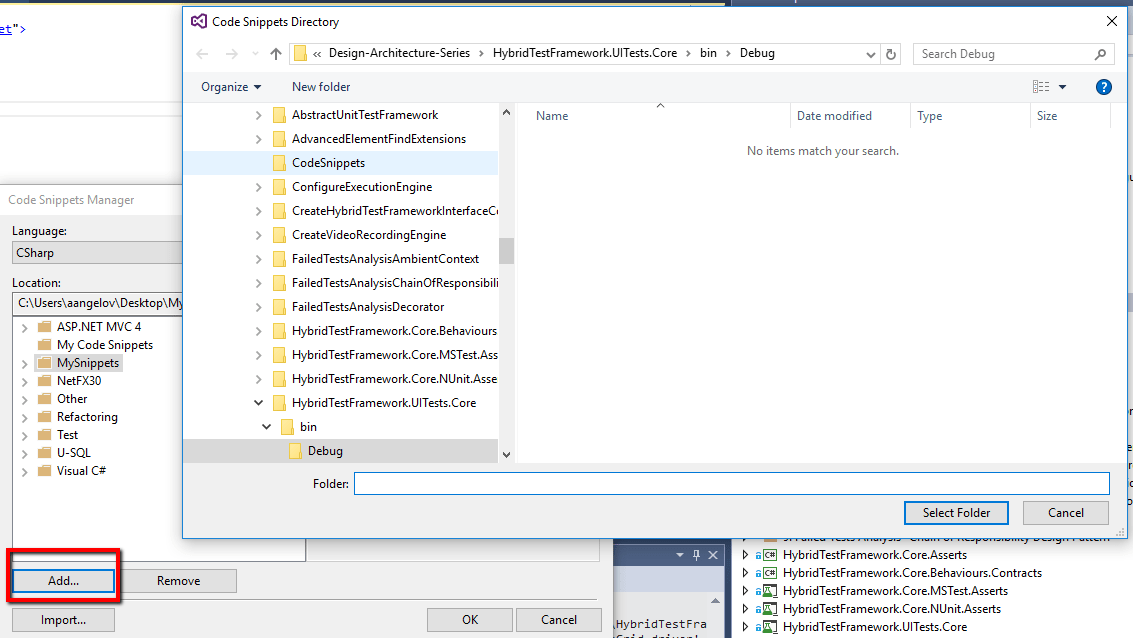
Task: Open the Language CSharp dropdown
Action: point(97,253)
